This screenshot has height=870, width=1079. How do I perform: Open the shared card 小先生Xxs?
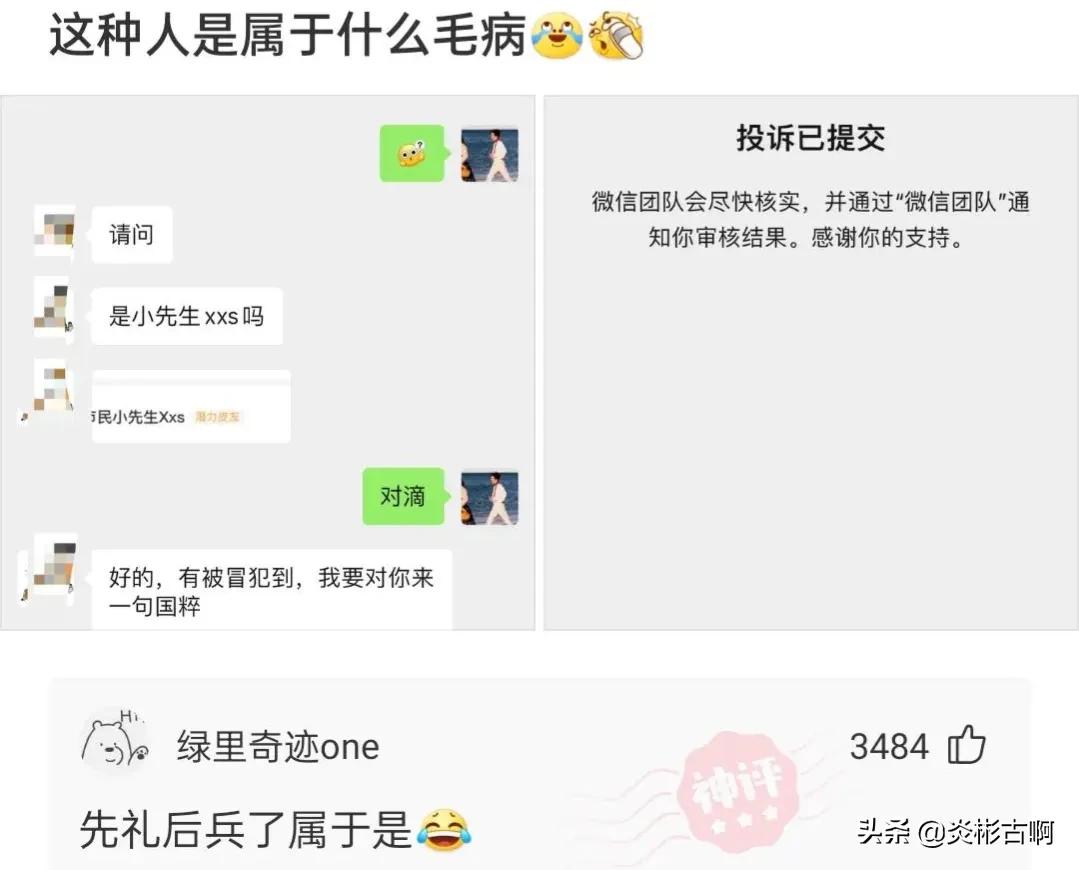click(x=191, y=406)
